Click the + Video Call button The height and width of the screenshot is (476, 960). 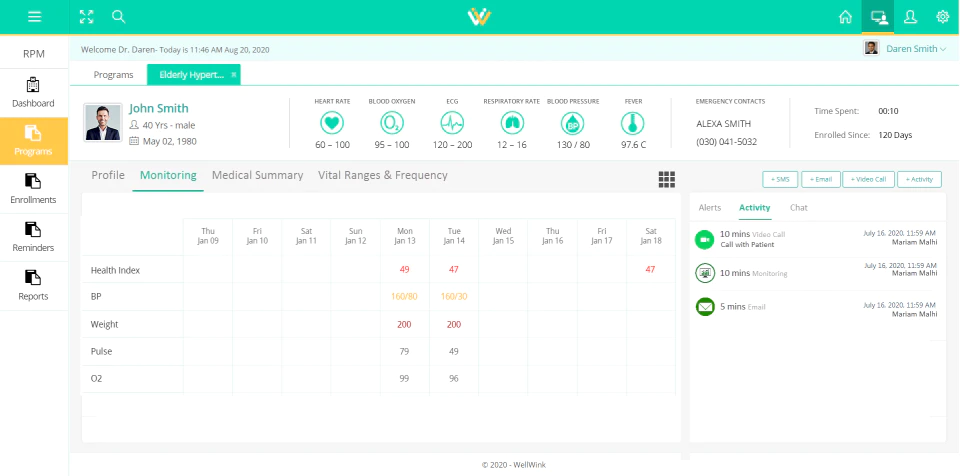pyautogui.click(x=868, y=179)
